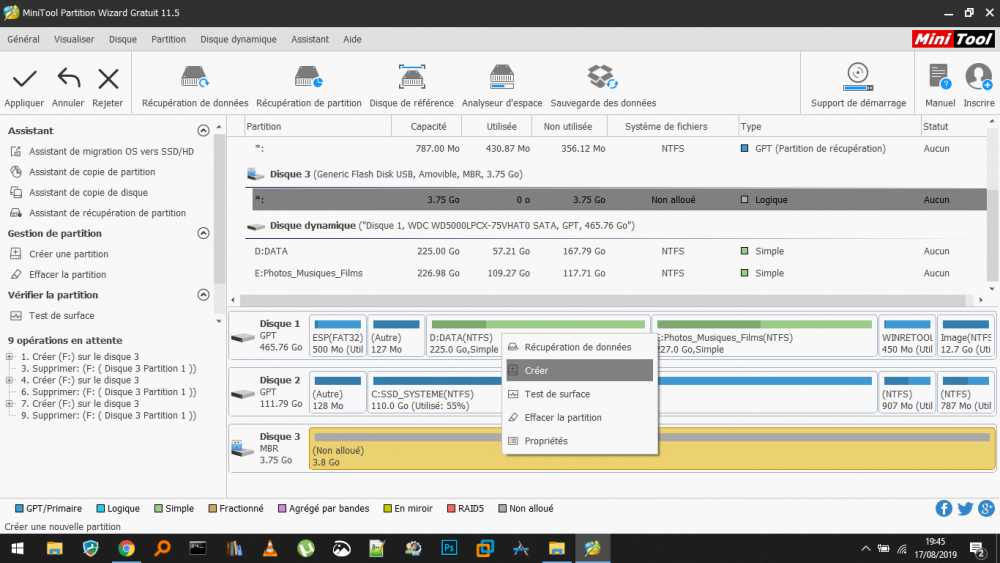The height and width of the screenshot is (563, 1000).
Task: Open Disque de référence benchmark
Action: pos(411,78)
